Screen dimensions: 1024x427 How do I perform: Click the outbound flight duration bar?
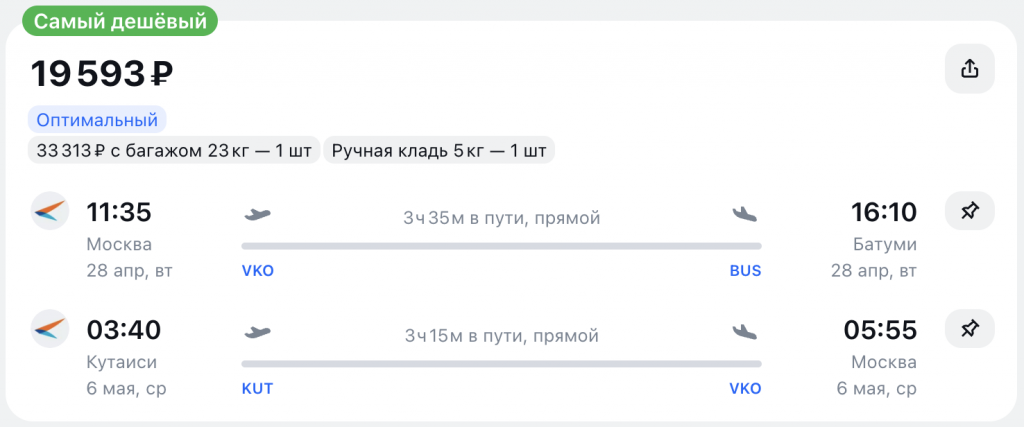tap(501, 246)
